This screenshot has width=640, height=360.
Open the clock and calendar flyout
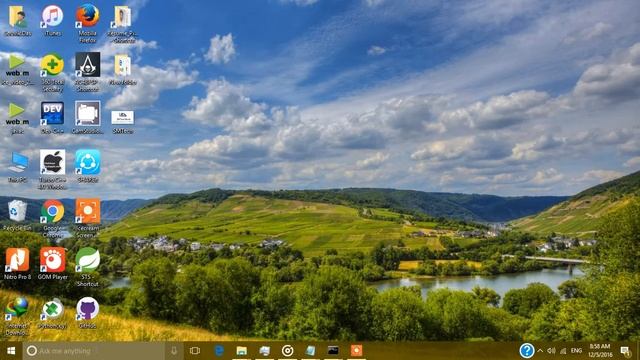click(x=601, y=351)
